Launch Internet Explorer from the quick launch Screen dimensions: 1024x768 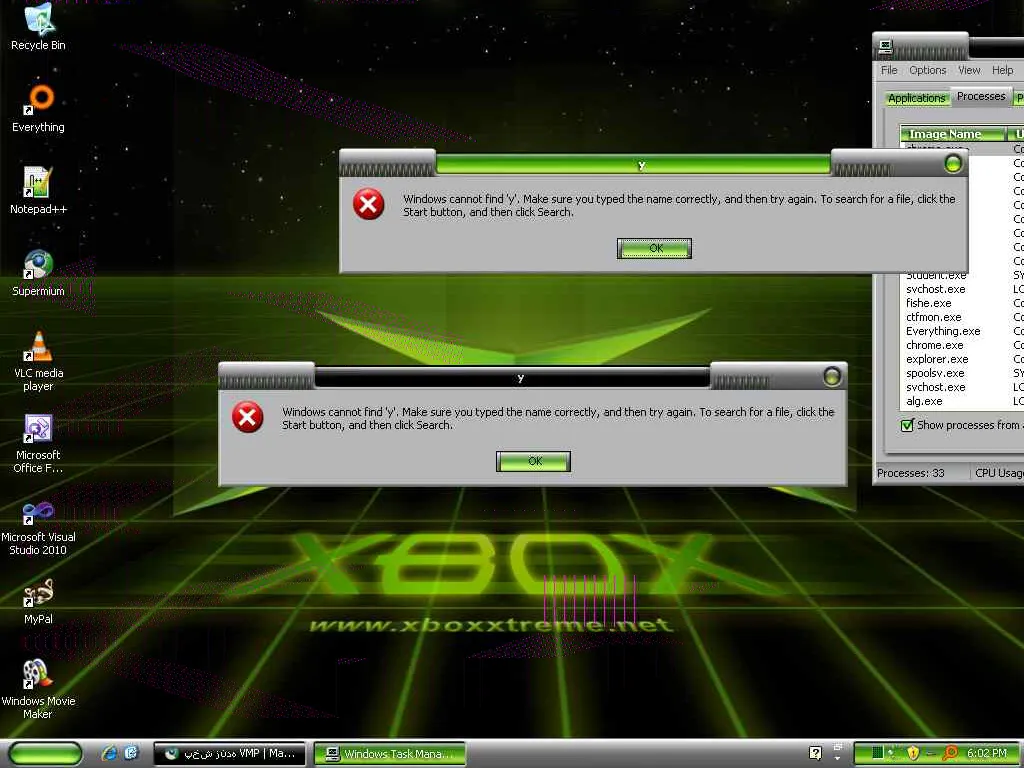[109, 753]
